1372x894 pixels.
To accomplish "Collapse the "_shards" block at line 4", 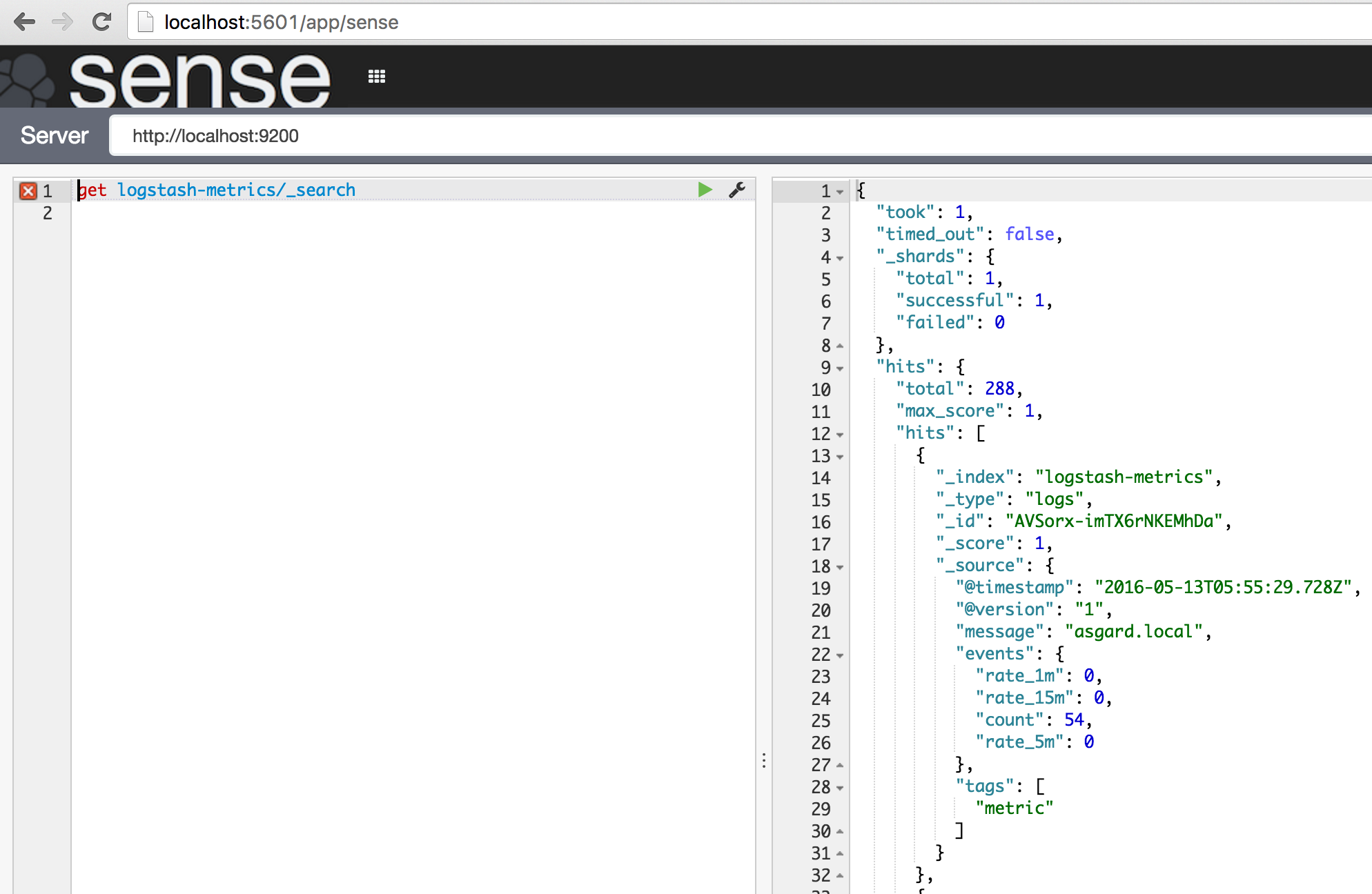I will coord(840,258).
